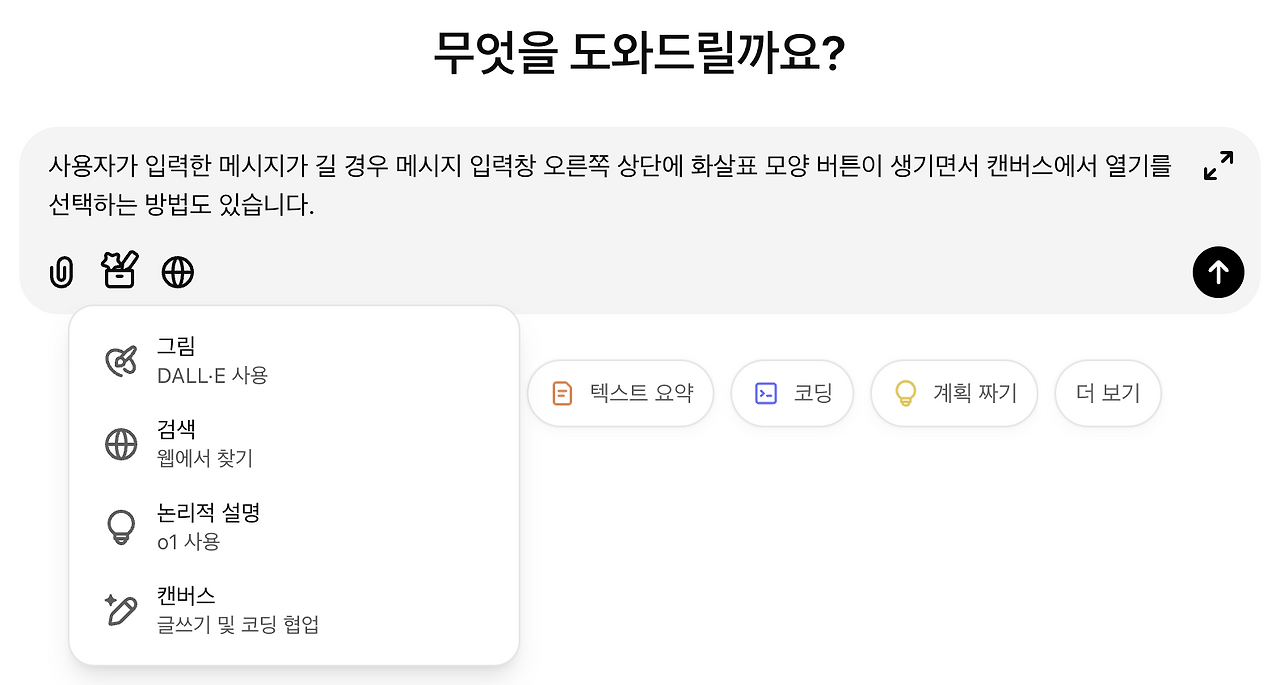Click the DALL·E paintbrush icon beside 그림

120,360
